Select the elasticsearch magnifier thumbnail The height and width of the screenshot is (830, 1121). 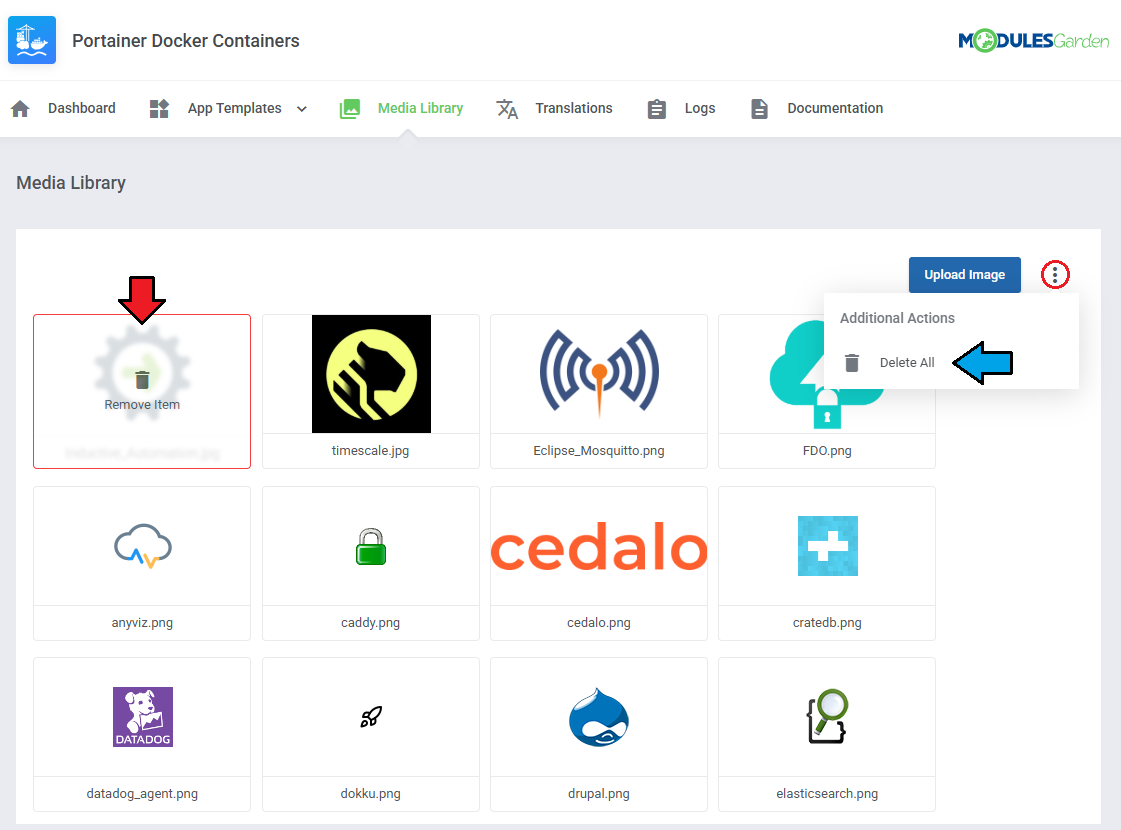(827, 716)
